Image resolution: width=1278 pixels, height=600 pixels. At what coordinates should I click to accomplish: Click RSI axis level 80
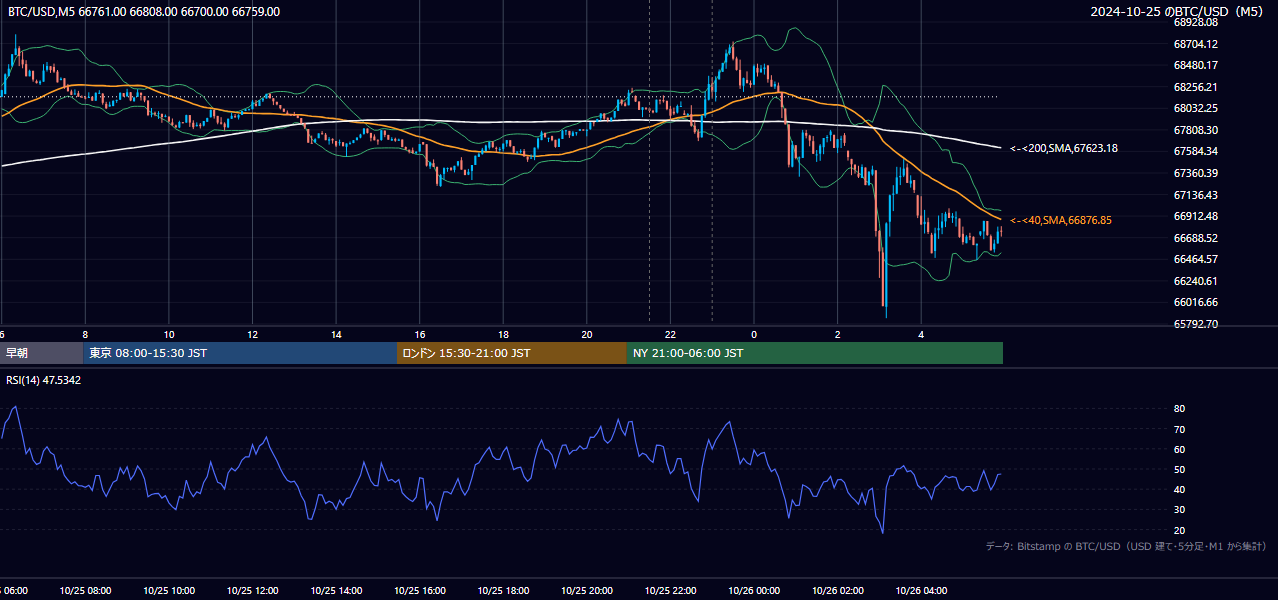tap(1180, 409)
